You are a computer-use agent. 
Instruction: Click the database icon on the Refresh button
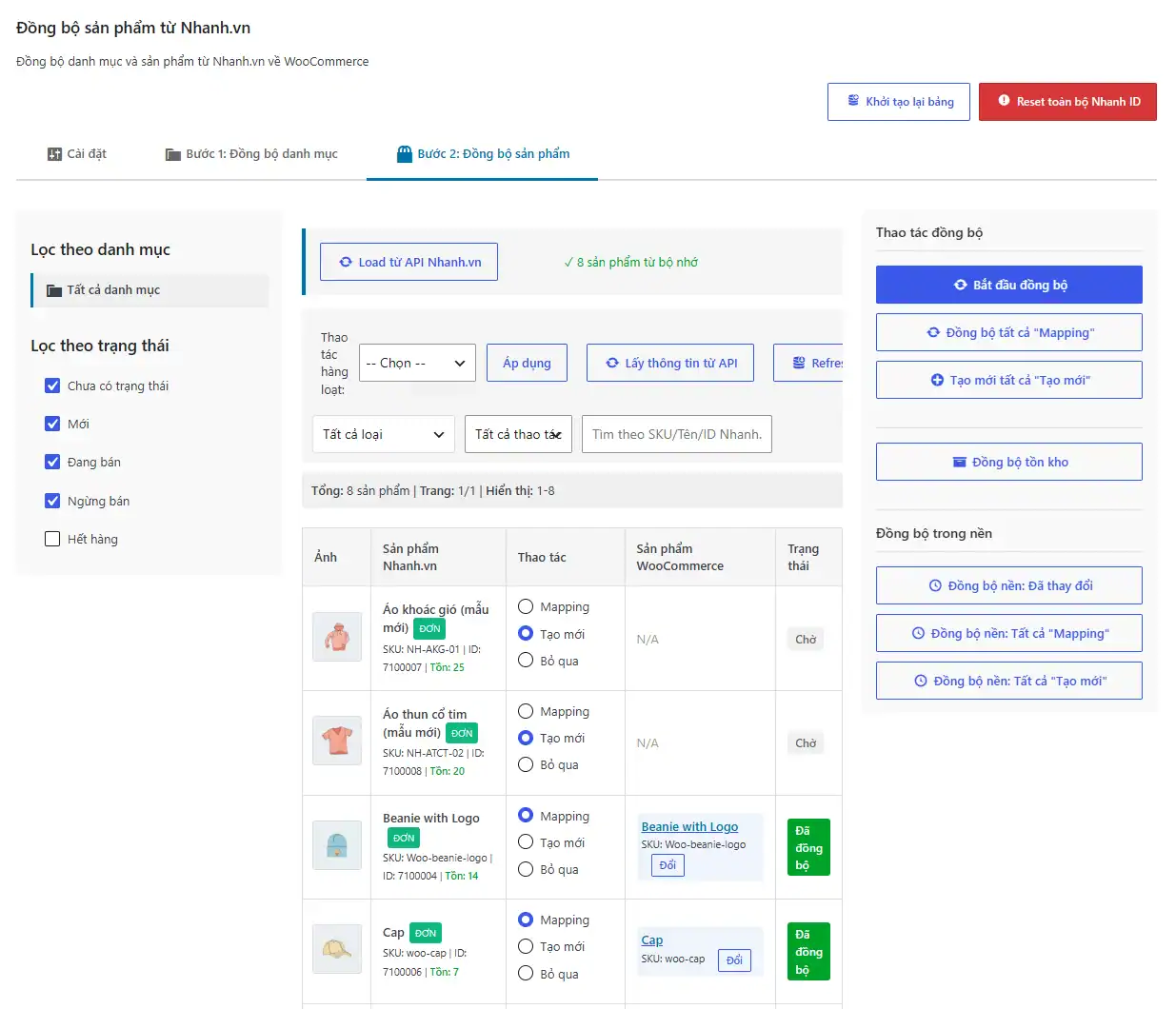click(x=799, y=363)
